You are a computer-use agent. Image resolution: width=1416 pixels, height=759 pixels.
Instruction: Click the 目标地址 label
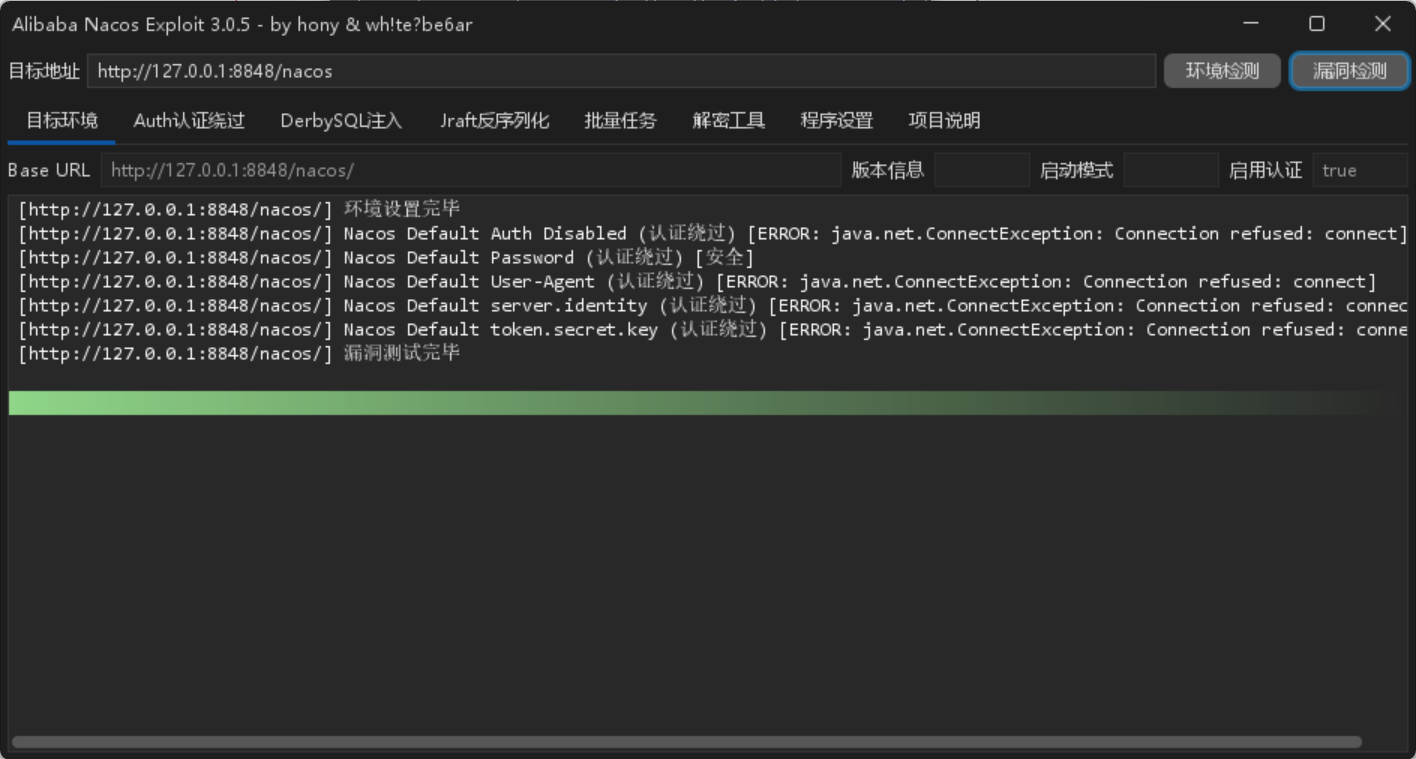tap(44, 71)
